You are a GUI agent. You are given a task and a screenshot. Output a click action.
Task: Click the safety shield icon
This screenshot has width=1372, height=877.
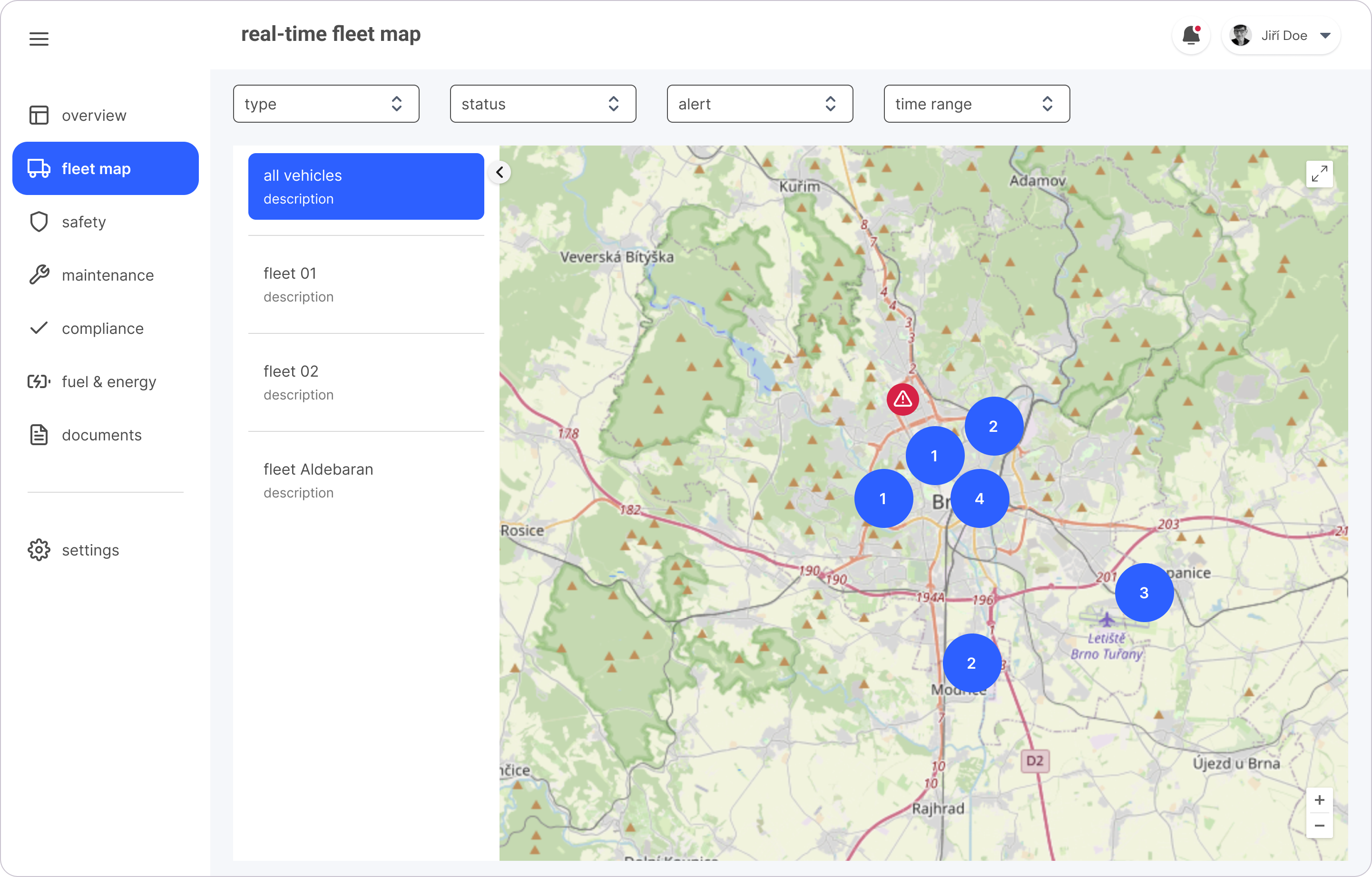point(39,222)
